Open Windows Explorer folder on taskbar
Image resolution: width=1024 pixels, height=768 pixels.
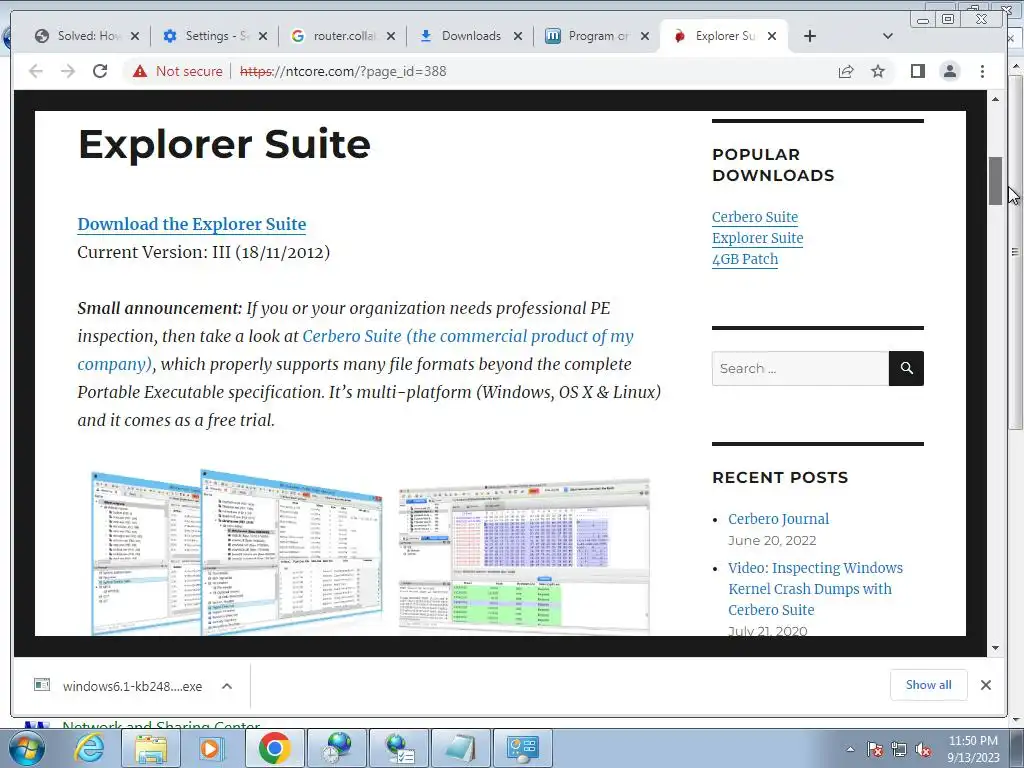tap(151, 748)
